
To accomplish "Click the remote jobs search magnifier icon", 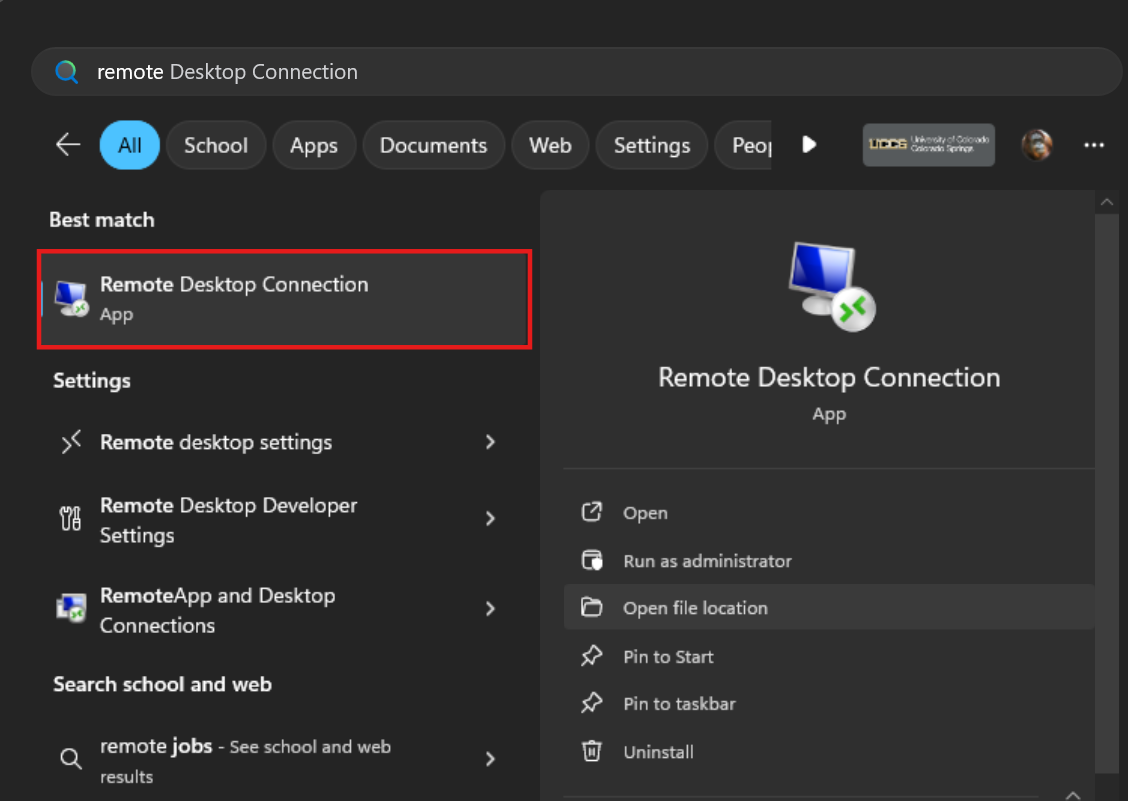I will [x=70, y=759].
